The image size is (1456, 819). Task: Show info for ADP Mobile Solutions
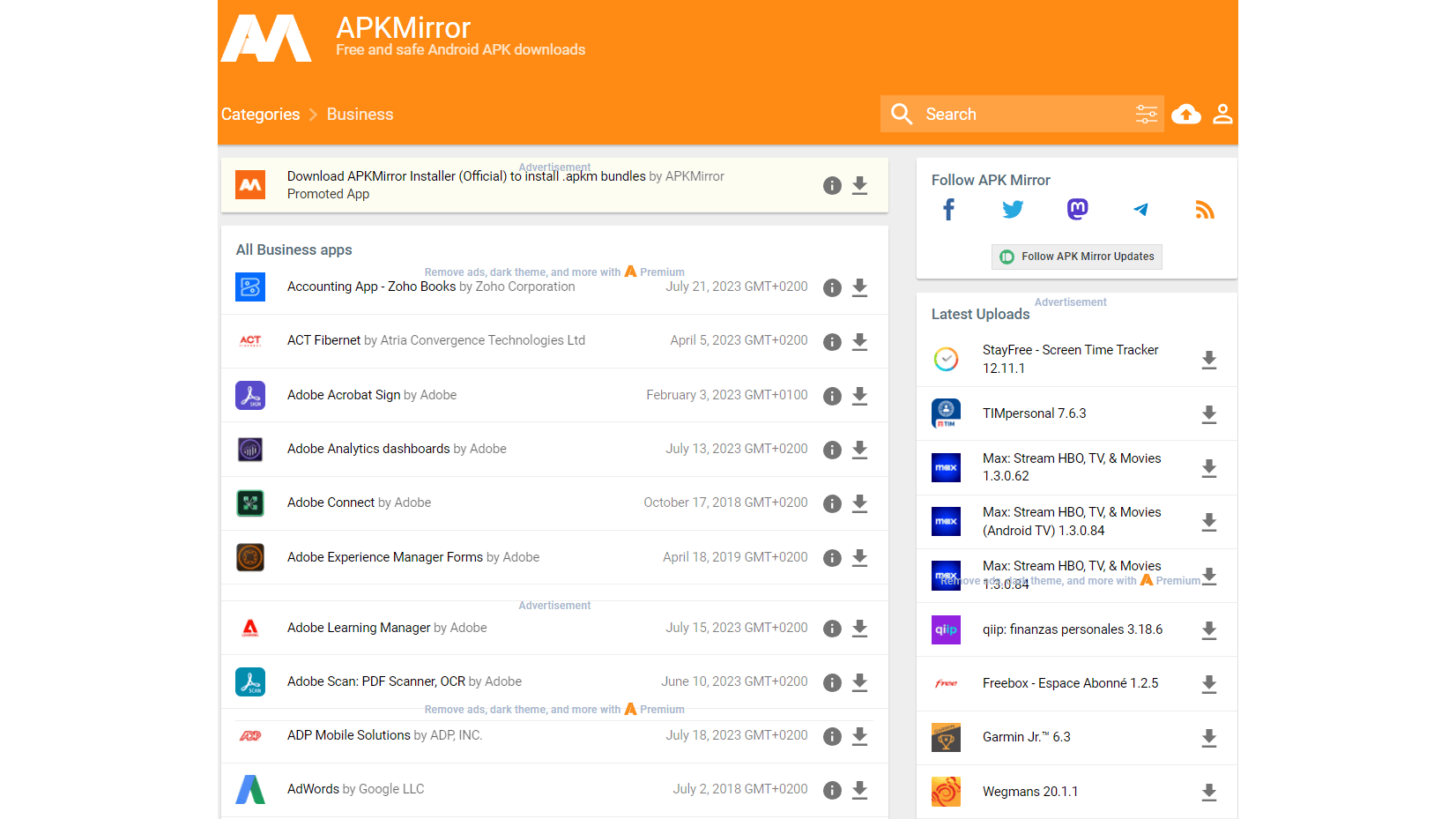pyautogui.click(x=832, y=736)
